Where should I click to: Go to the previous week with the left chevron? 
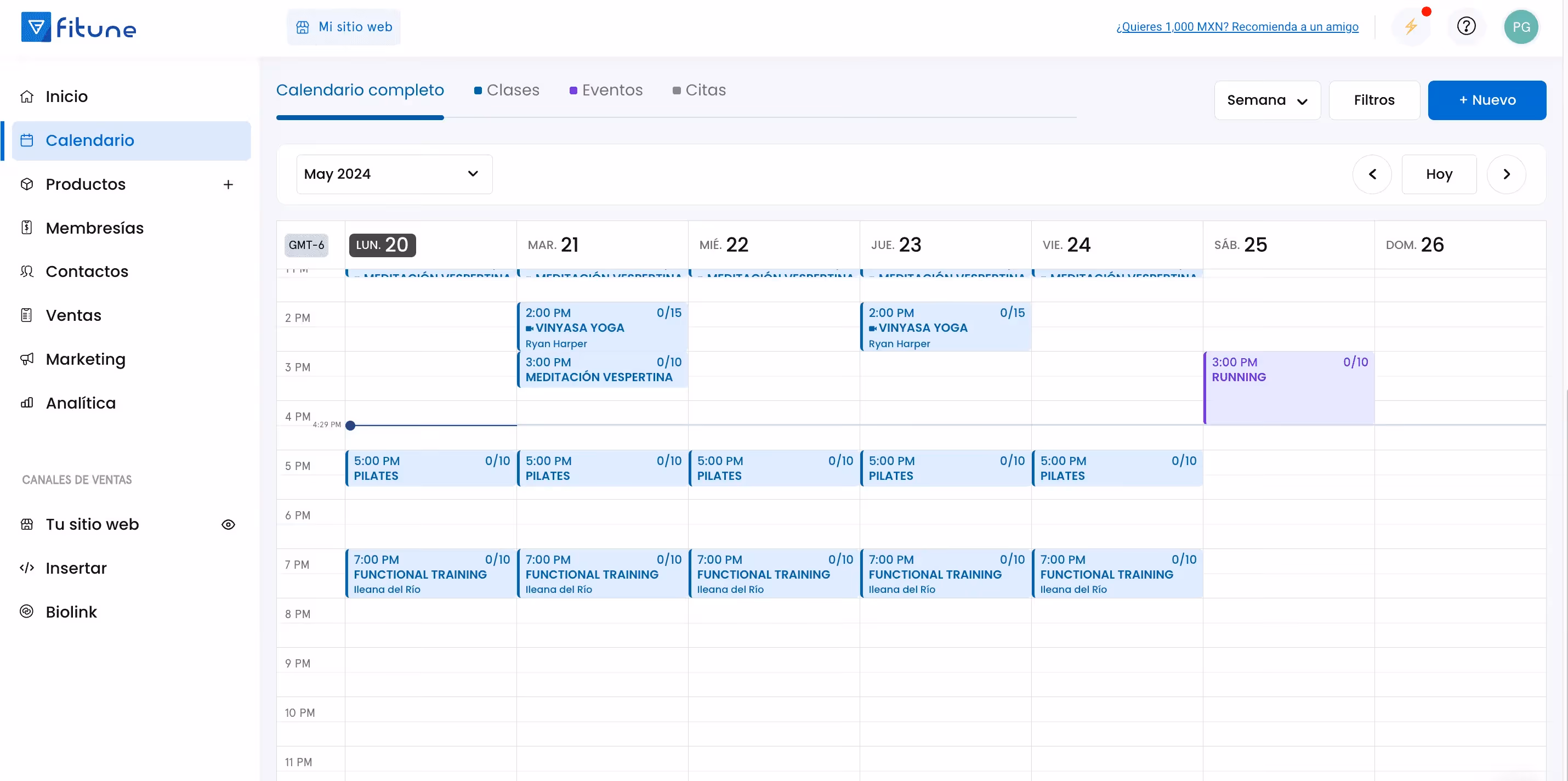point(1372,174)
